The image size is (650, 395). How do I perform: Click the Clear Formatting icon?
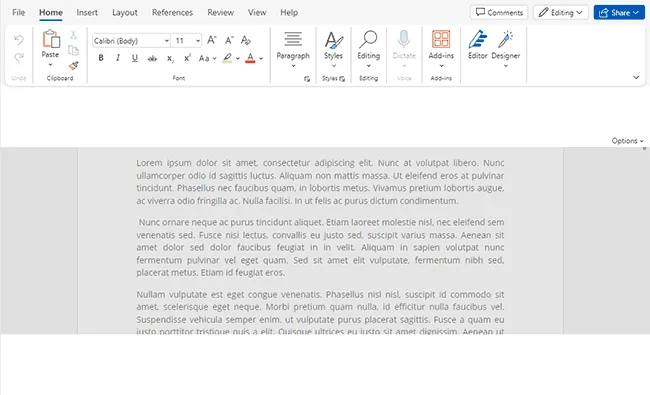[246, 40]
